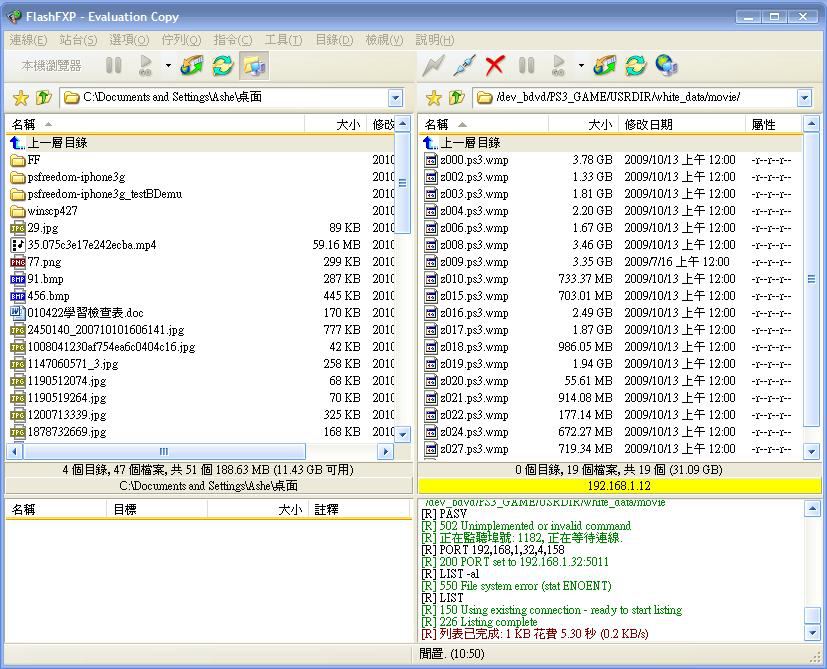Viewport: 827px width, 669px height.
Task: Click the remote pane pause button
Action: point(526,65)
